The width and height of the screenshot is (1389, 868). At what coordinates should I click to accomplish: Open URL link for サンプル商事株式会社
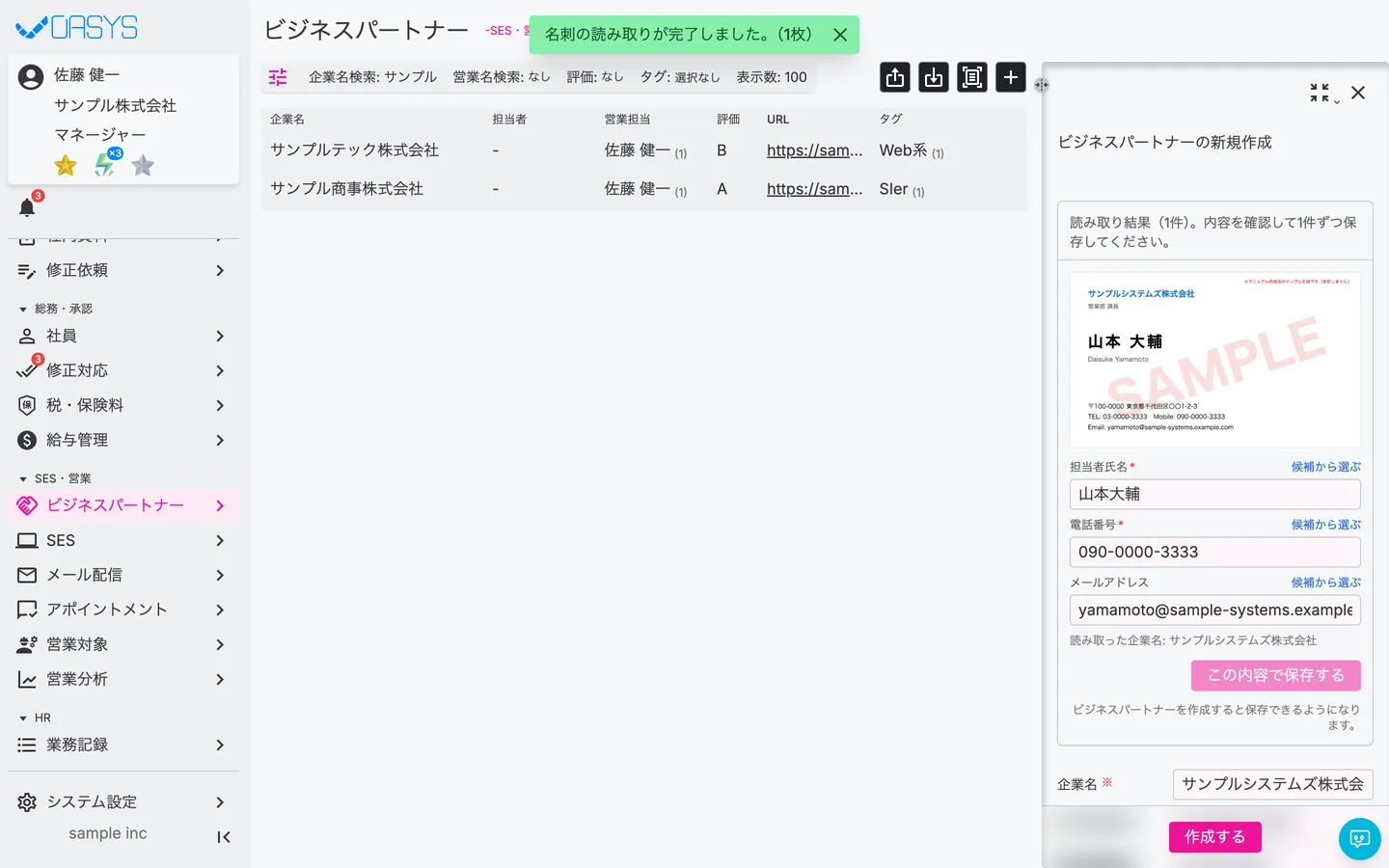pos(814,189)
